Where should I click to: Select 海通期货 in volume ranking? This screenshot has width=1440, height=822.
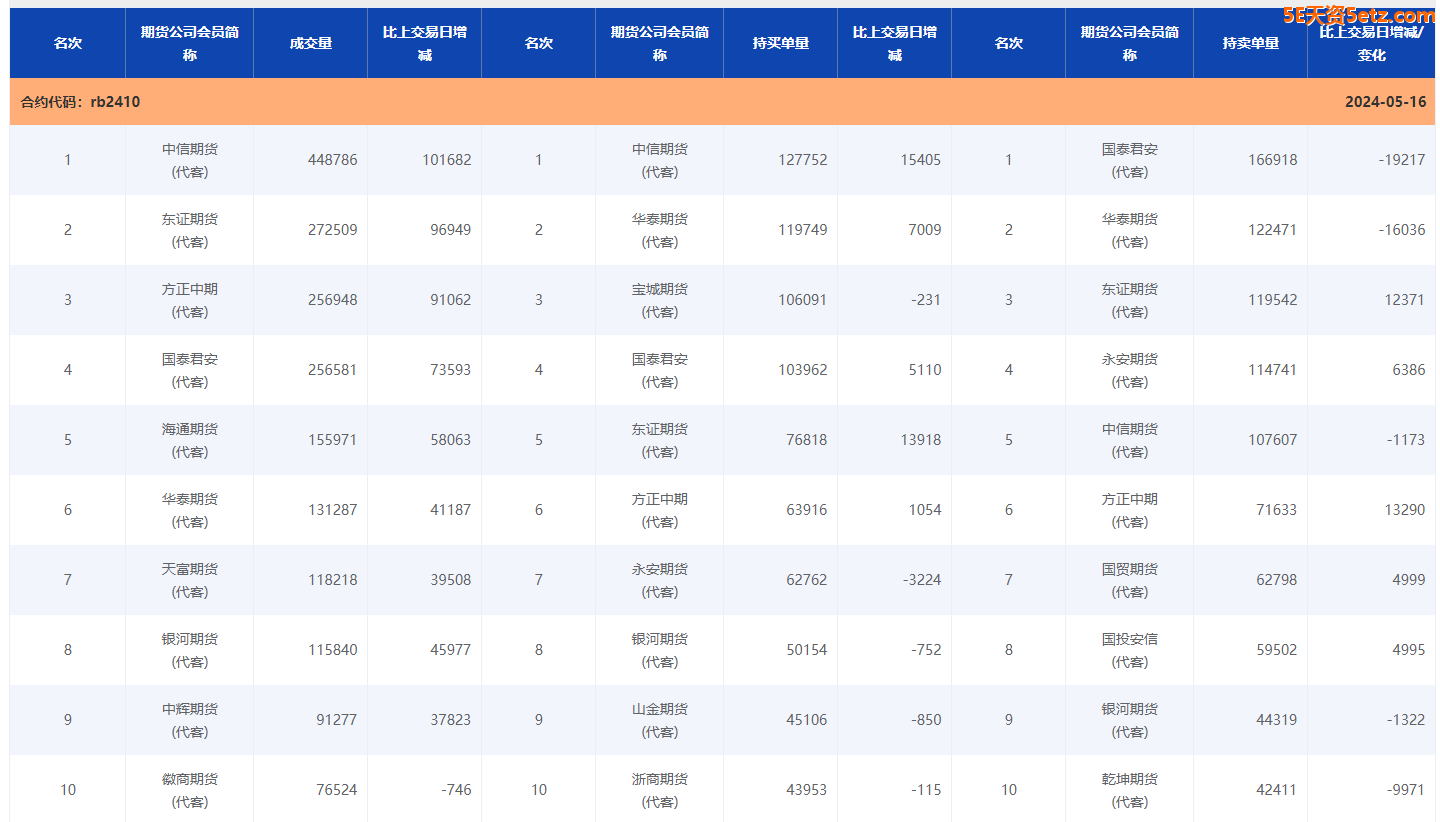point(190,429)
